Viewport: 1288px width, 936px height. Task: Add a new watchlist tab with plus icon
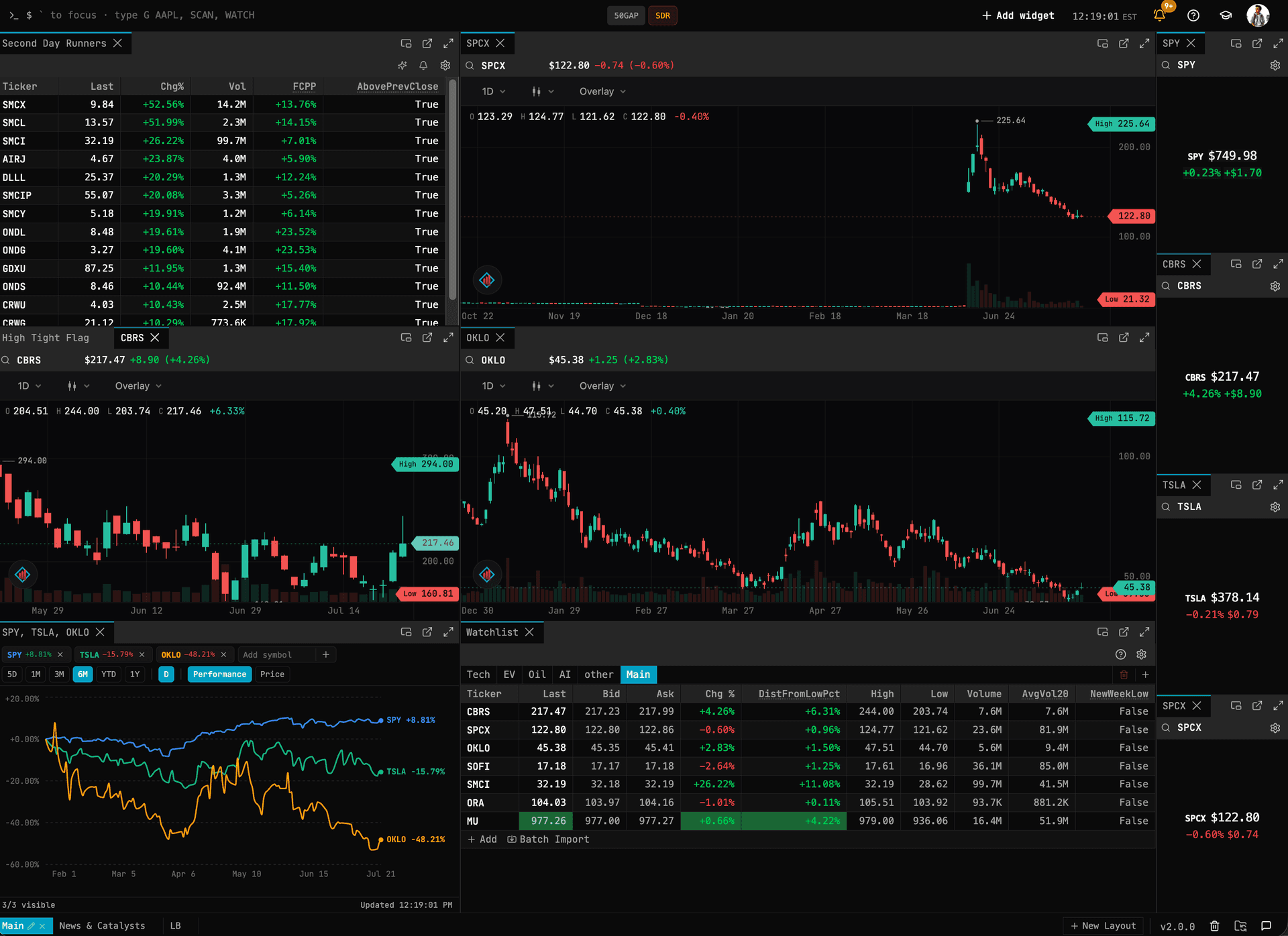click(1146, 675)
